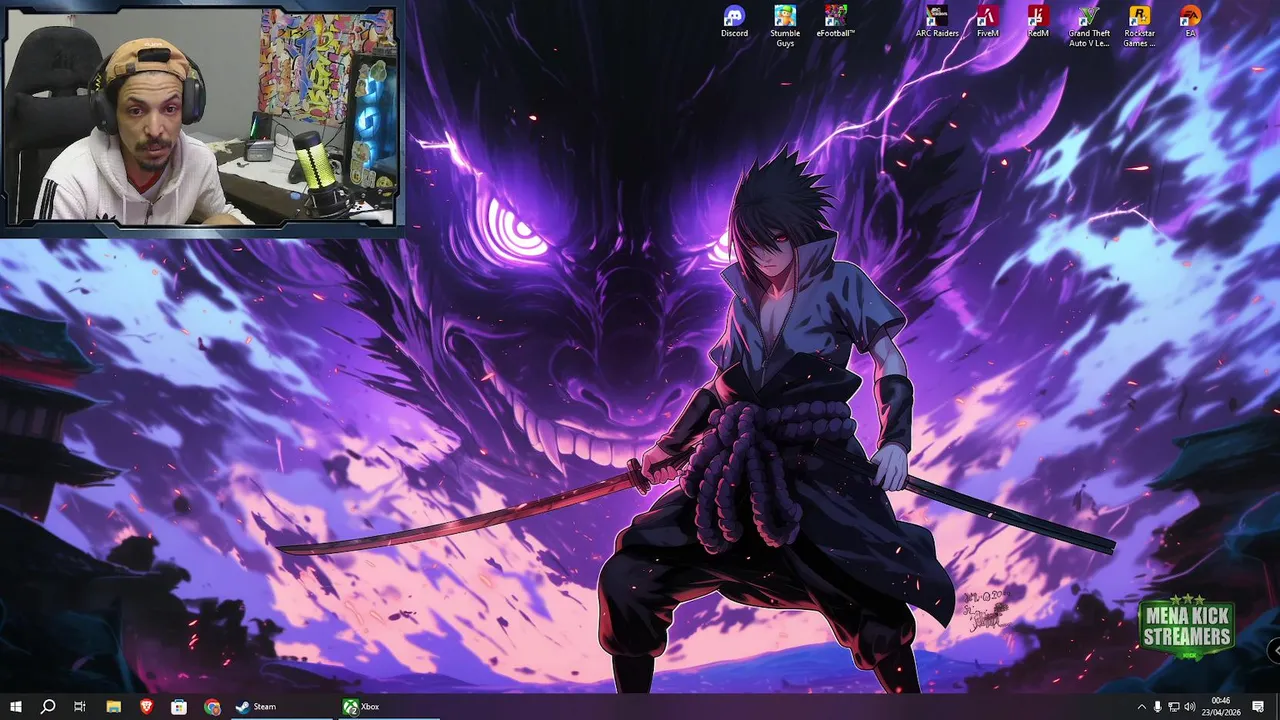Open the clock and date flyout
This screenshot has width=1280, height=720.
(1221, 706)
